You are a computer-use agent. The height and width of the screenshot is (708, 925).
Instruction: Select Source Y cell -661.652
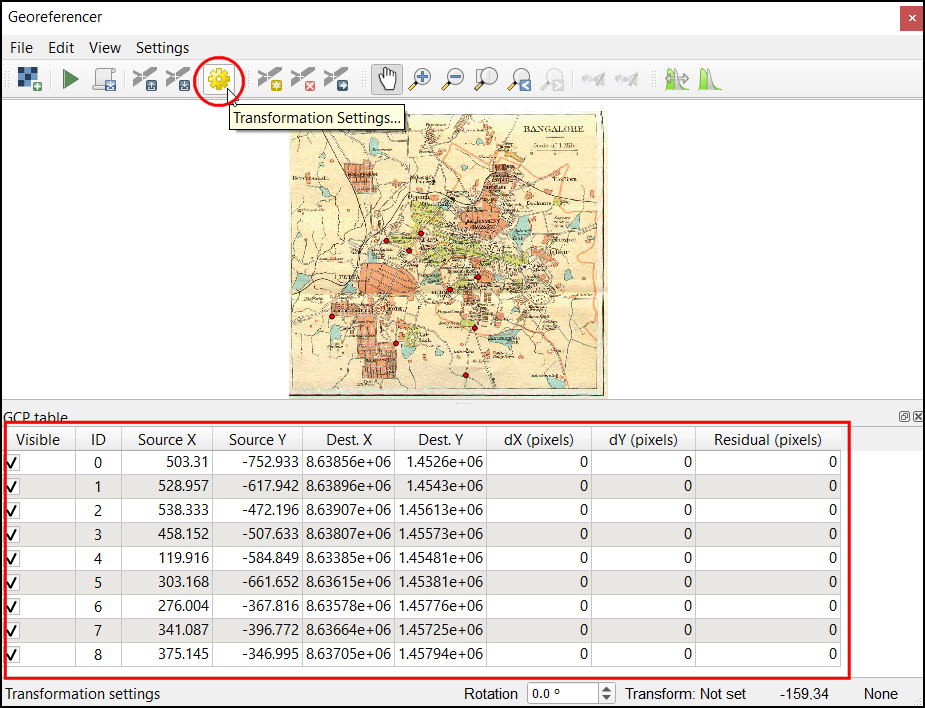point(258,582)
